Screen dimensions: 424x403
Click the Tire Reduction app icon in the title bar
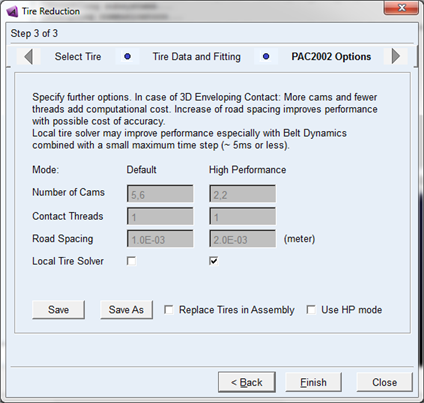click(x=12, y=12)
